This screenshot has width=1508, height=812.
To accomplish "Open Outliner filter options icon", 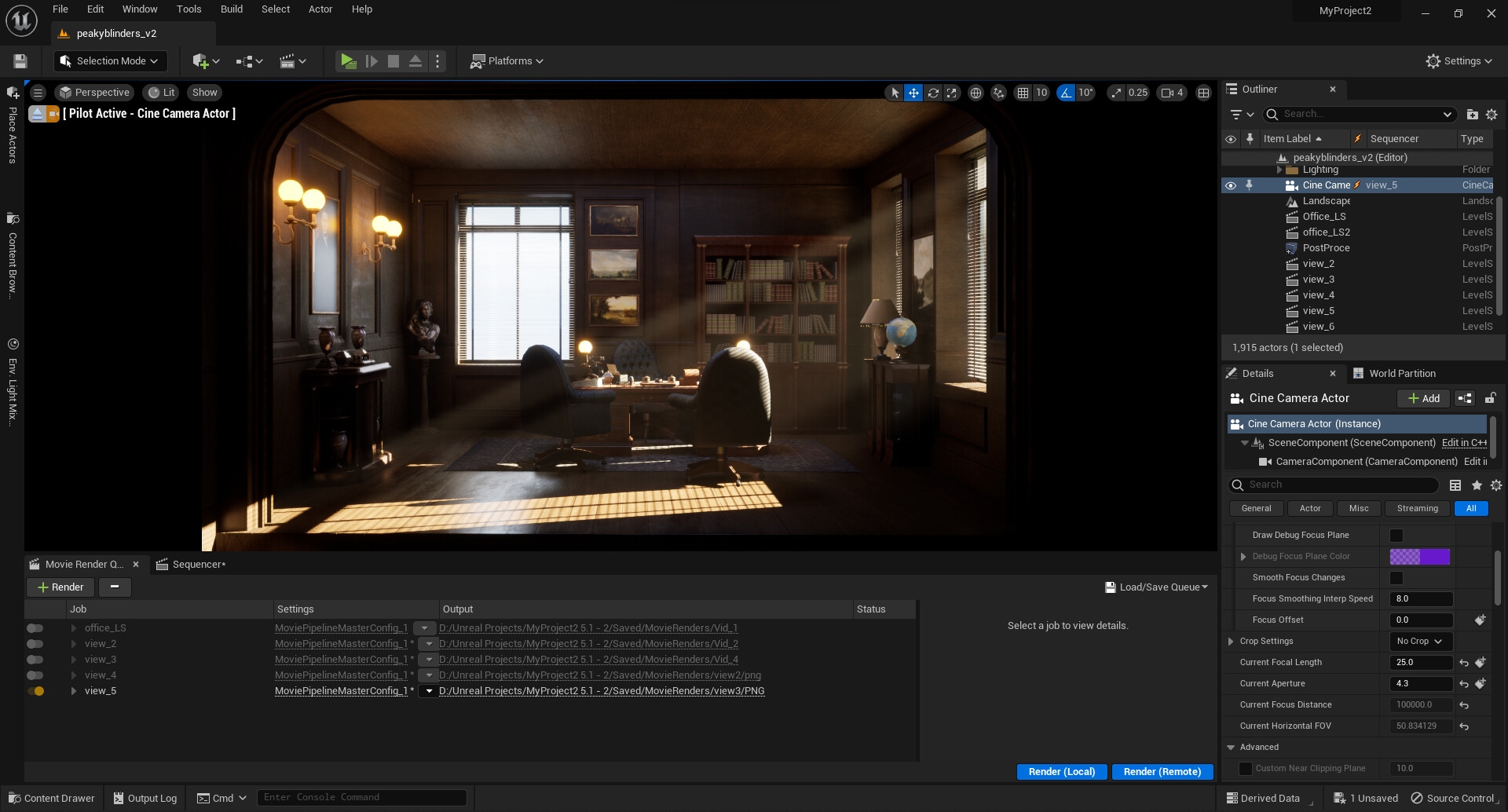I will [1241, 115].
